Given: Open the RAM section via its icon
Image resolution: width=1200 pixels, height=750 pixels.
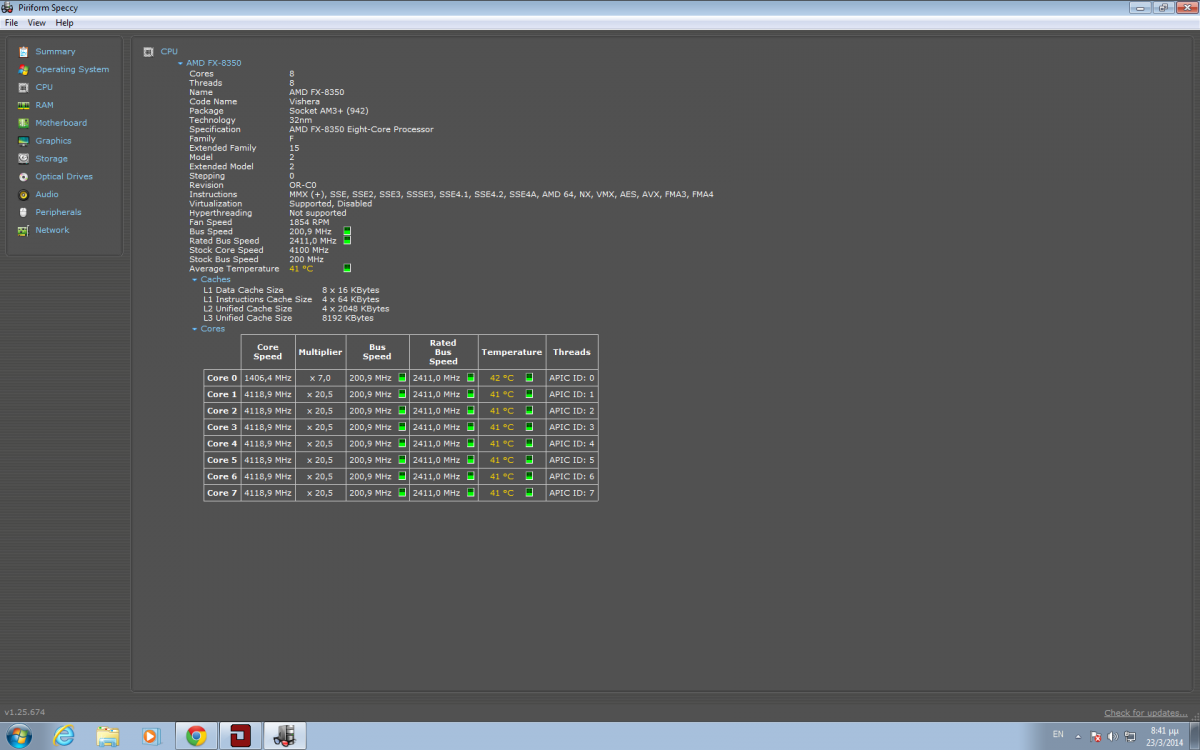Looking at the screenshot, I should [x=24, y=105].
